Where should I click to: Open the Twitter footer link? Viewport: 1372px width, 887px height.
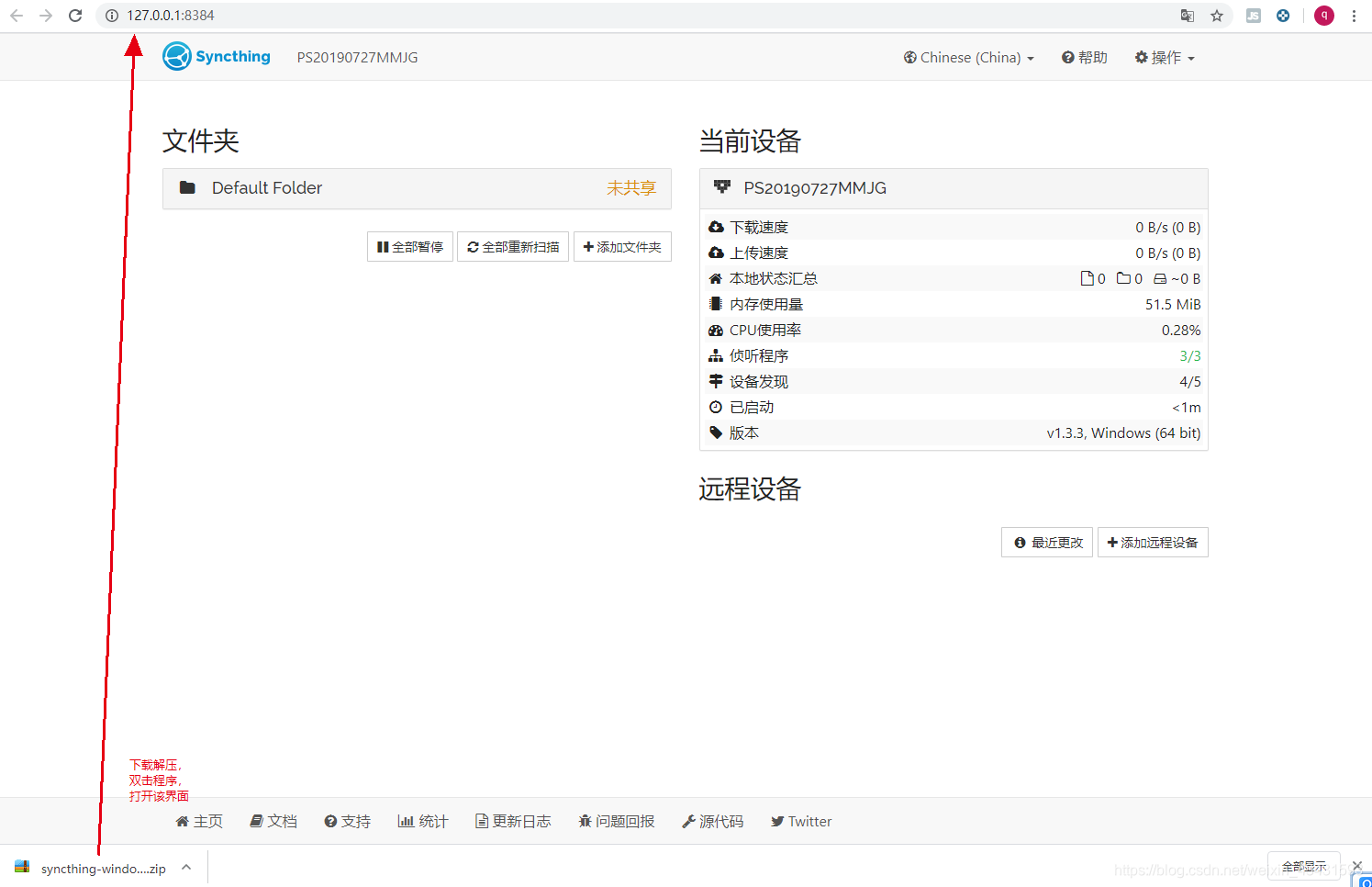pos(801,821)
